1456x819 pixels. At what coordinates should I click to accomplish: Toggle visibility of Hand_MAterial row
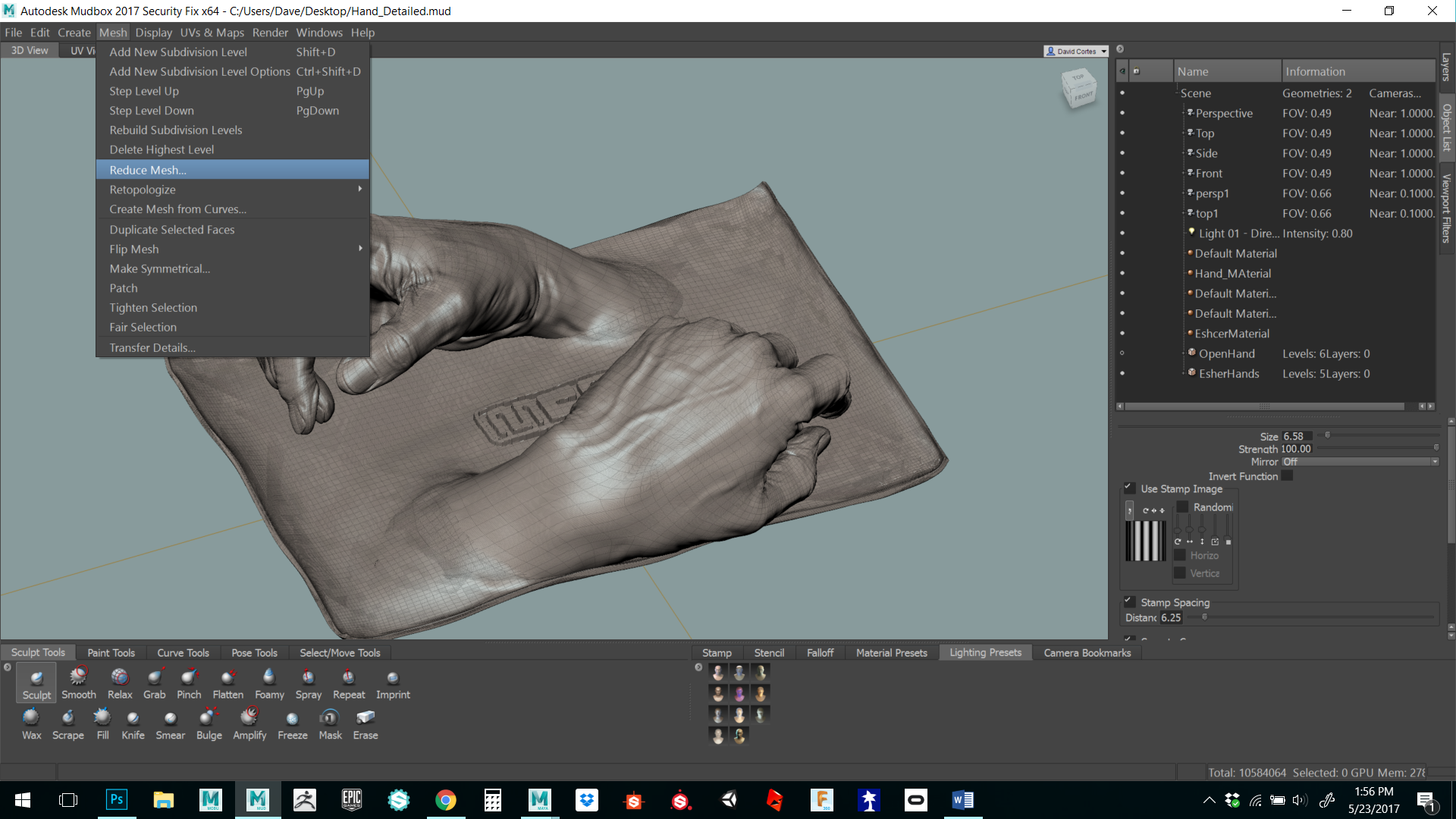click(x=1122, y=273)
